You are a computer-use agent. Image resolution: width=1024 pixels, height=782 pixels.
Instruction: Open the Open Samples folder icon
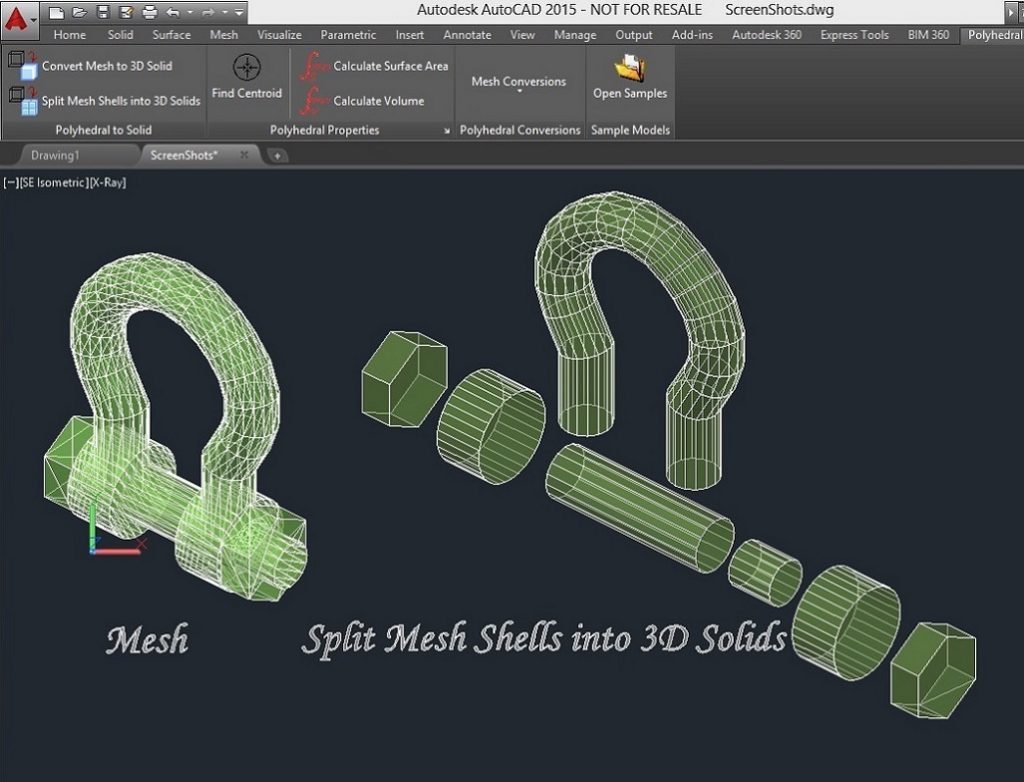tap(629, 68)
